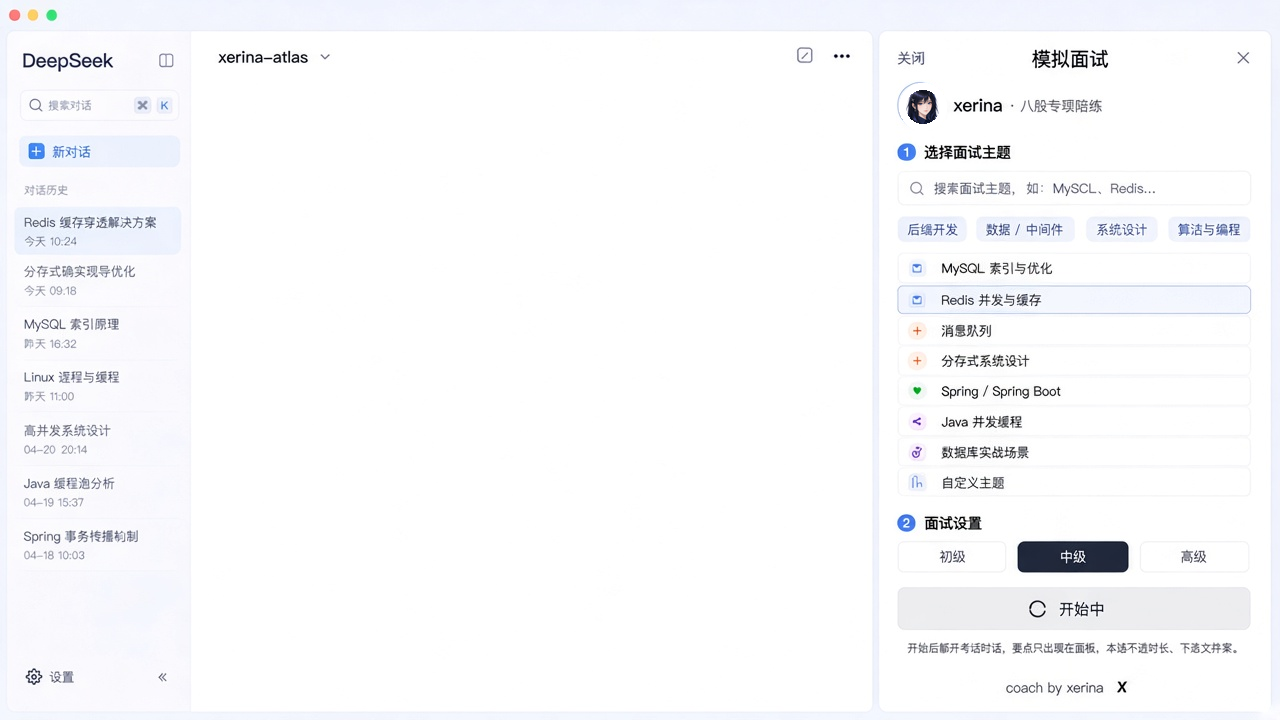
Task: Click the 模拟面试 panel title
Action: 1070,59
